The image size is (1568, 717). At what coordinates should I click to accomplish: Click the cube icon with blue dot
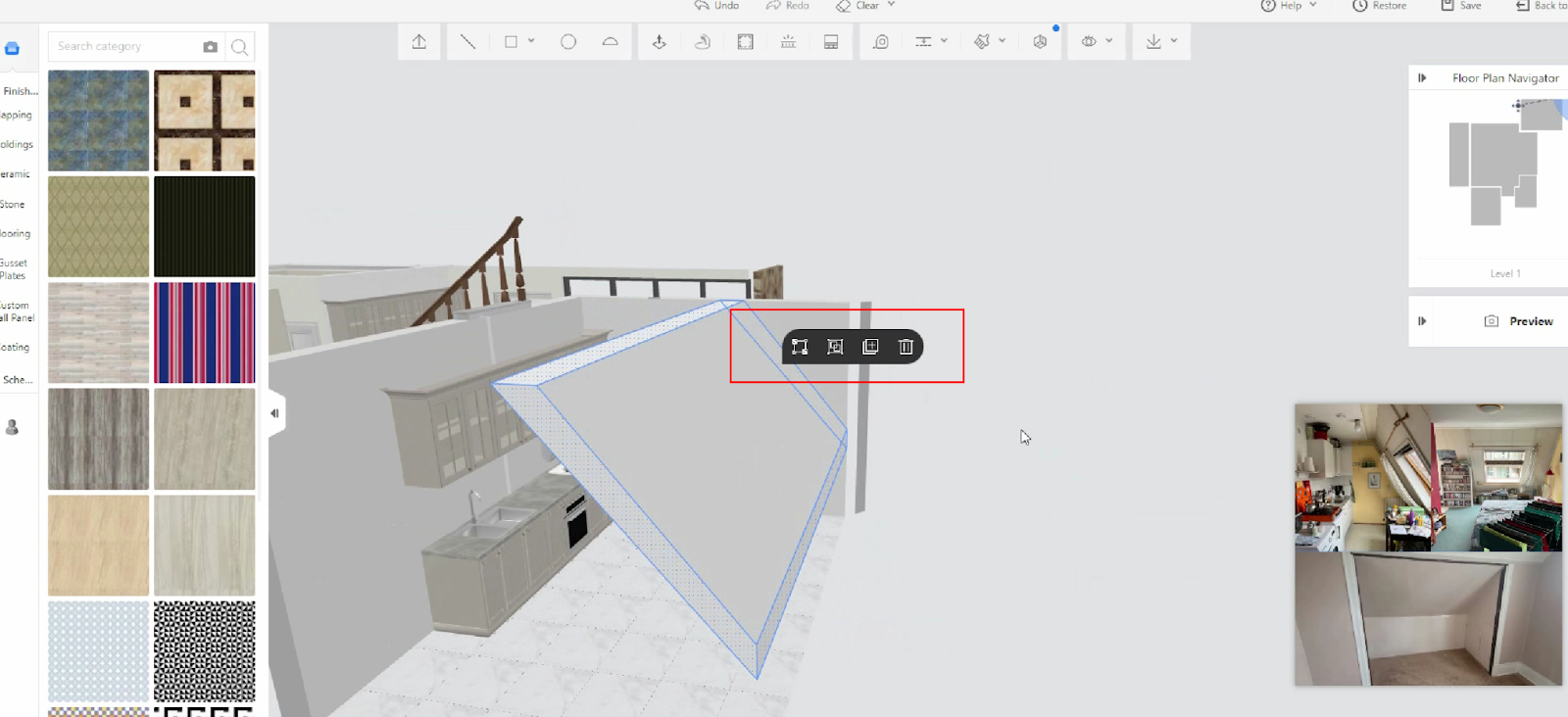pyautogui.click(x=1041, y=42)
